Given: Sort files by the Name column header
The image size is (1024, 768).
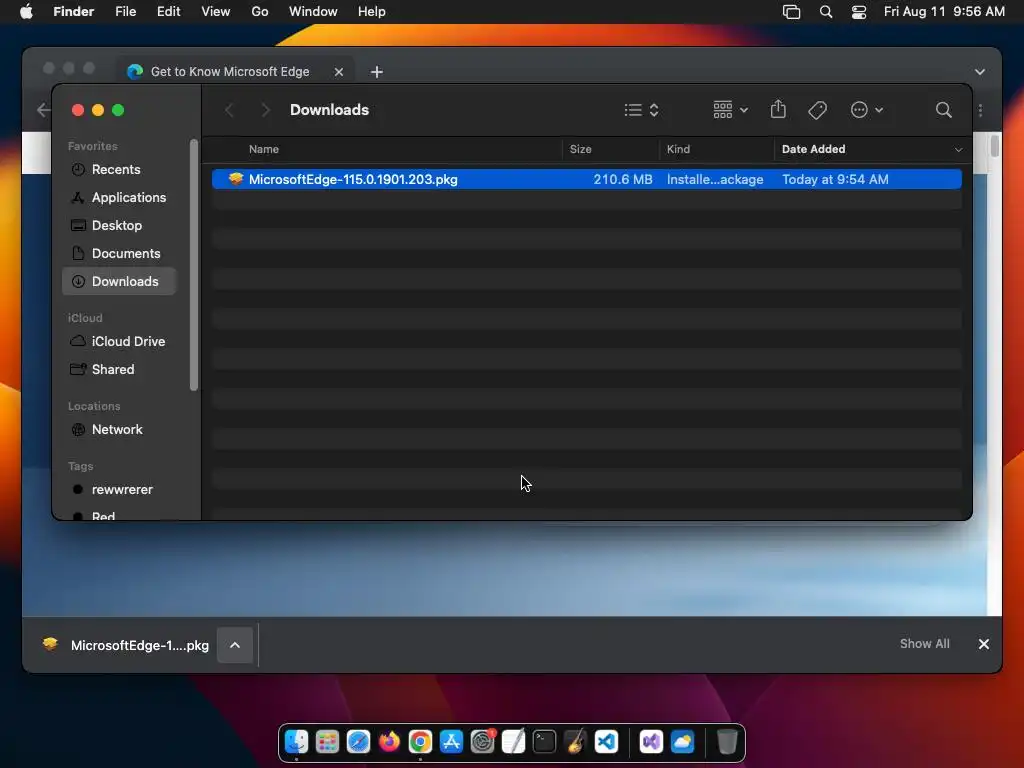Looking at the screenshot, I should [264, 150].
